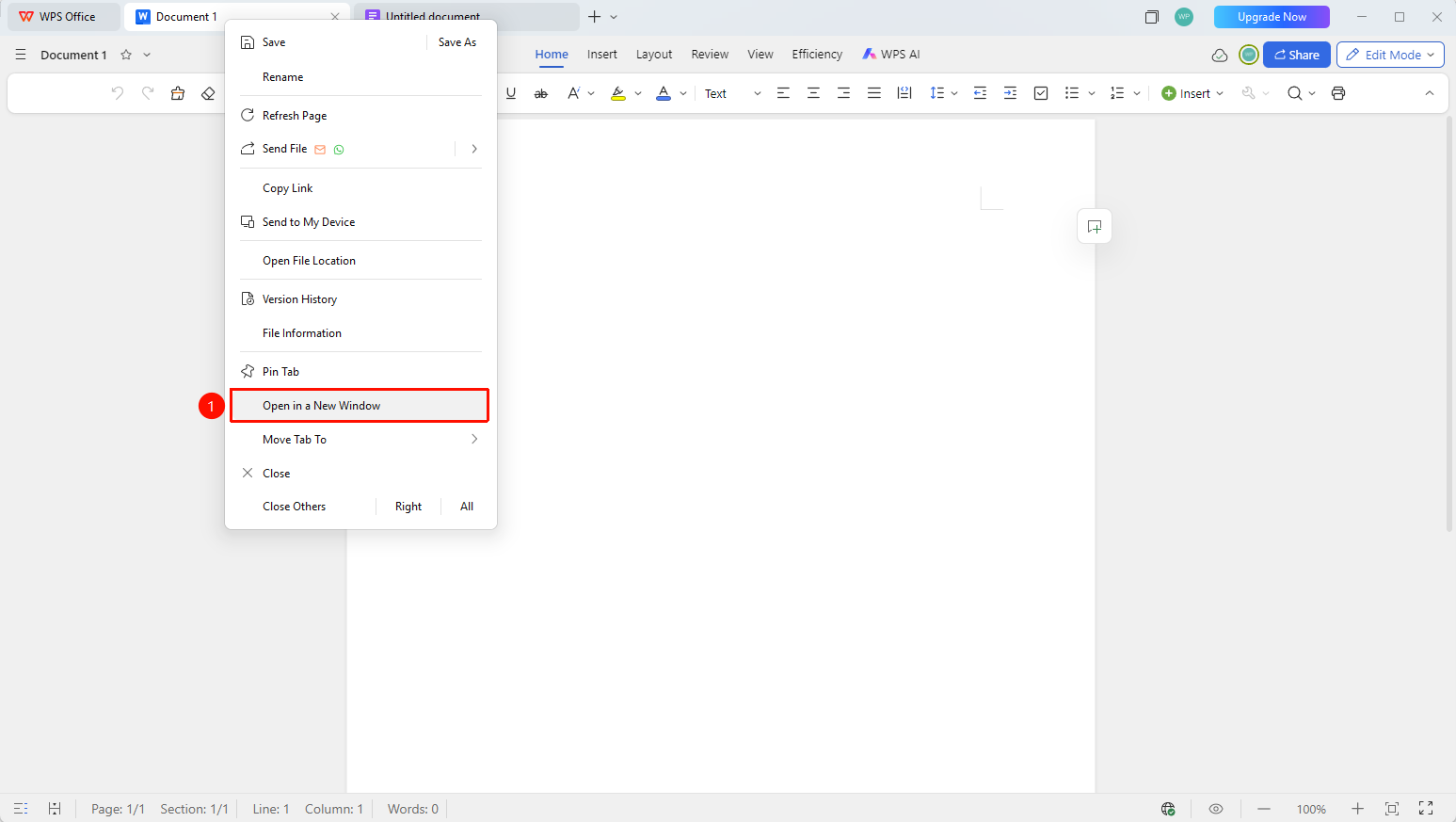Click Save As in context menu
This screenshot has width=1456, height=822.
click(x=457, y=42)
